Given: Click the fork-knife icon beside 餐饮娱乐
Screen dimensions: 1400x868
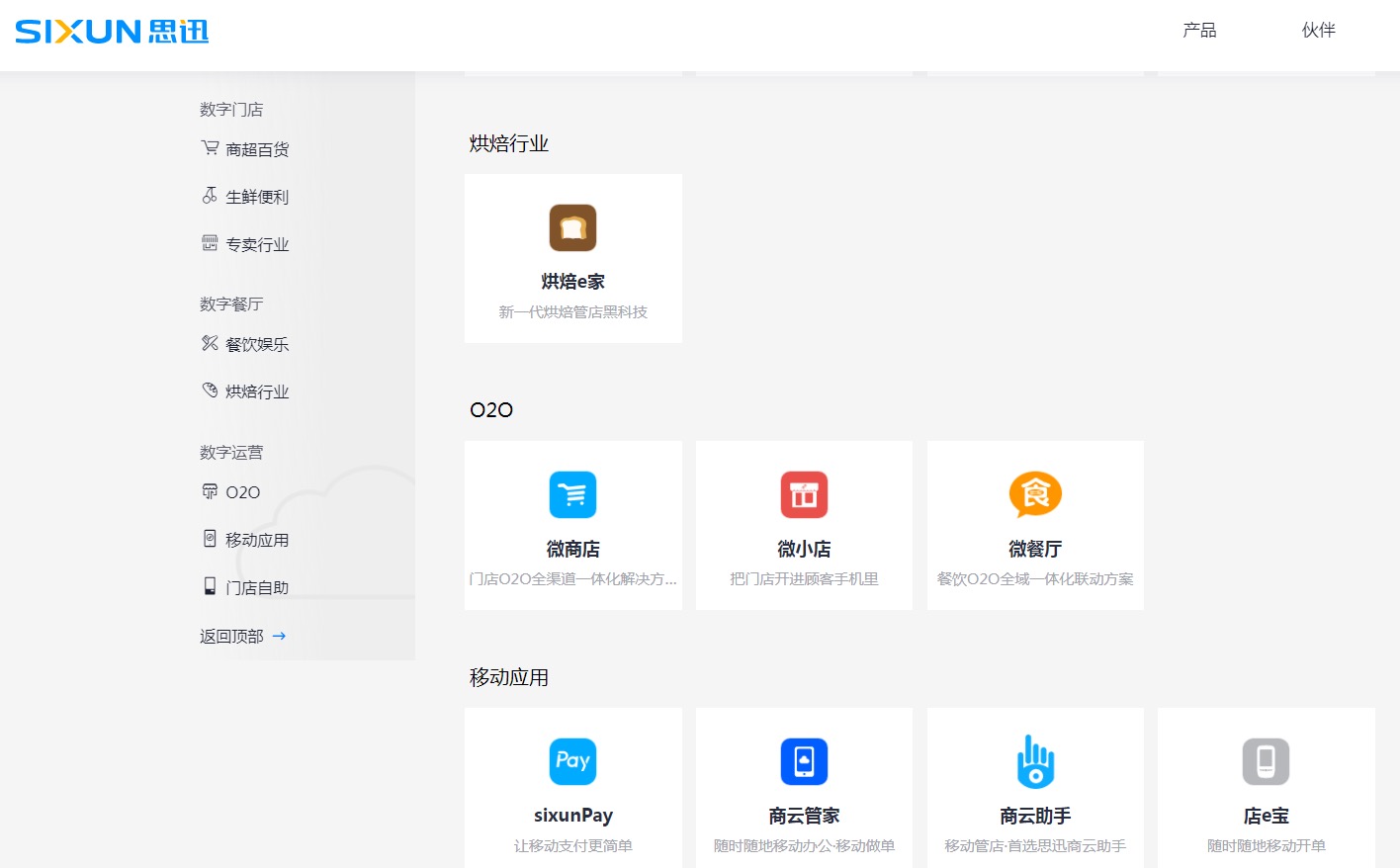Looking at the screenshot, I should click(x=210, y=343).
